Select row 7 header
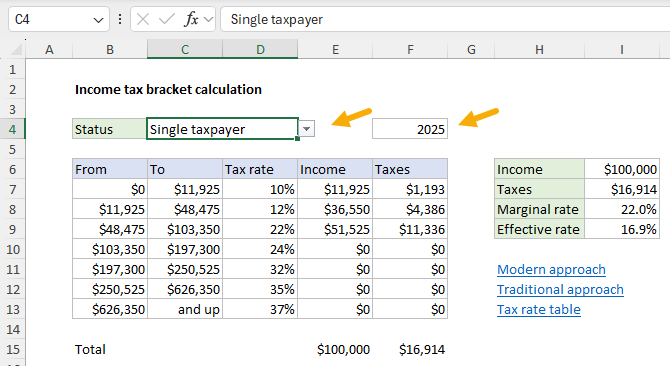Screen dimensions: 670x366 point(13,189)
